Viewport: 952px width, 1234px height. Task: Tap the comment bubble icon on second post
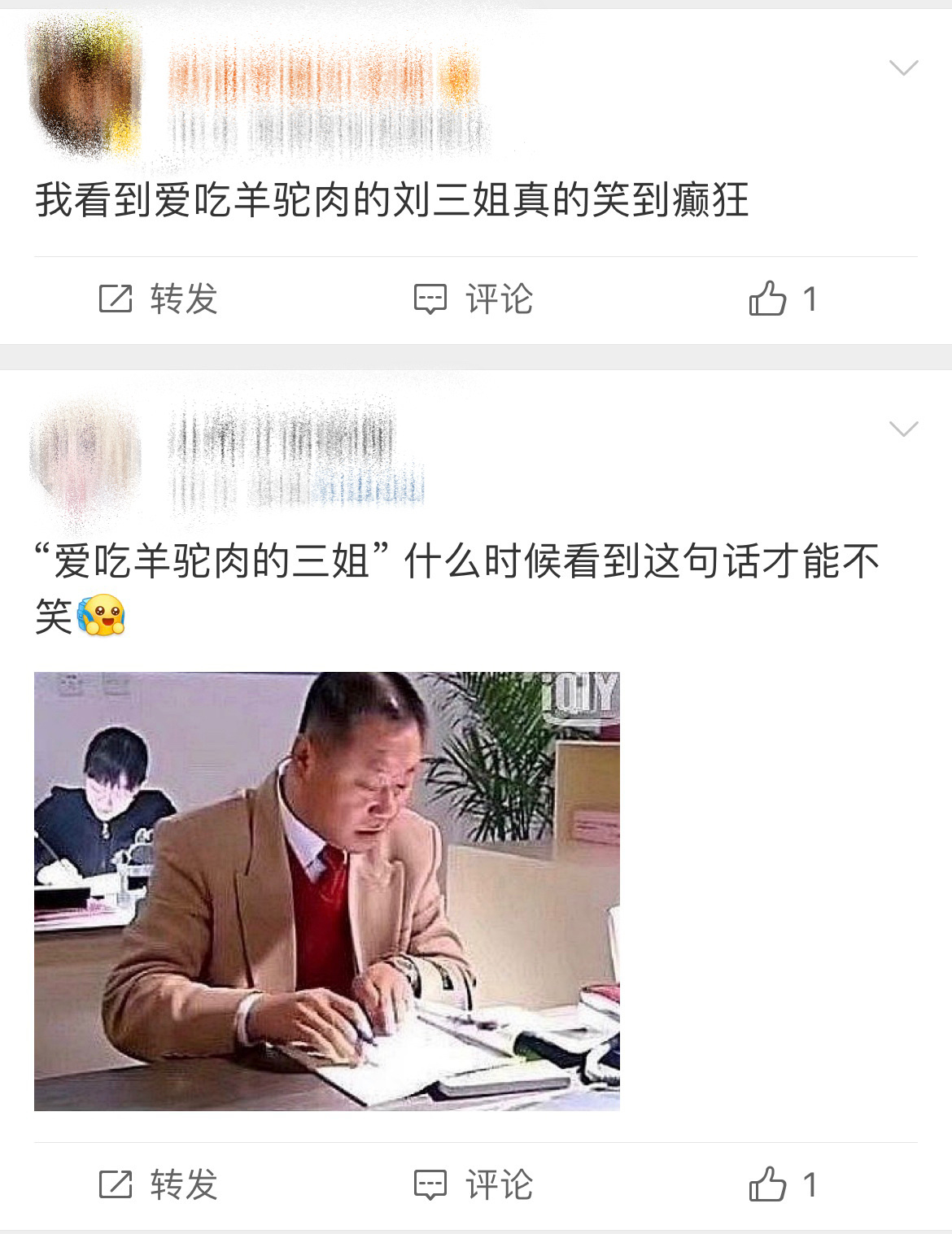pos(430,1185)
